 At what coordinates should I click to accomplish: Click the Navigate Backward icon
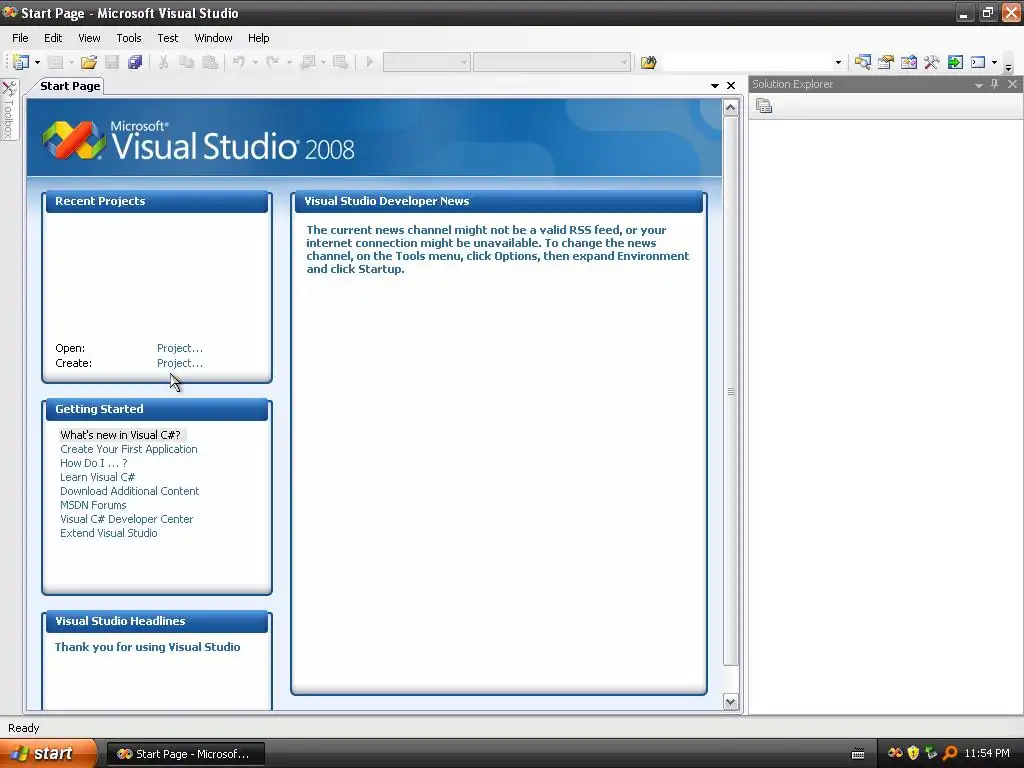point(308,62)
